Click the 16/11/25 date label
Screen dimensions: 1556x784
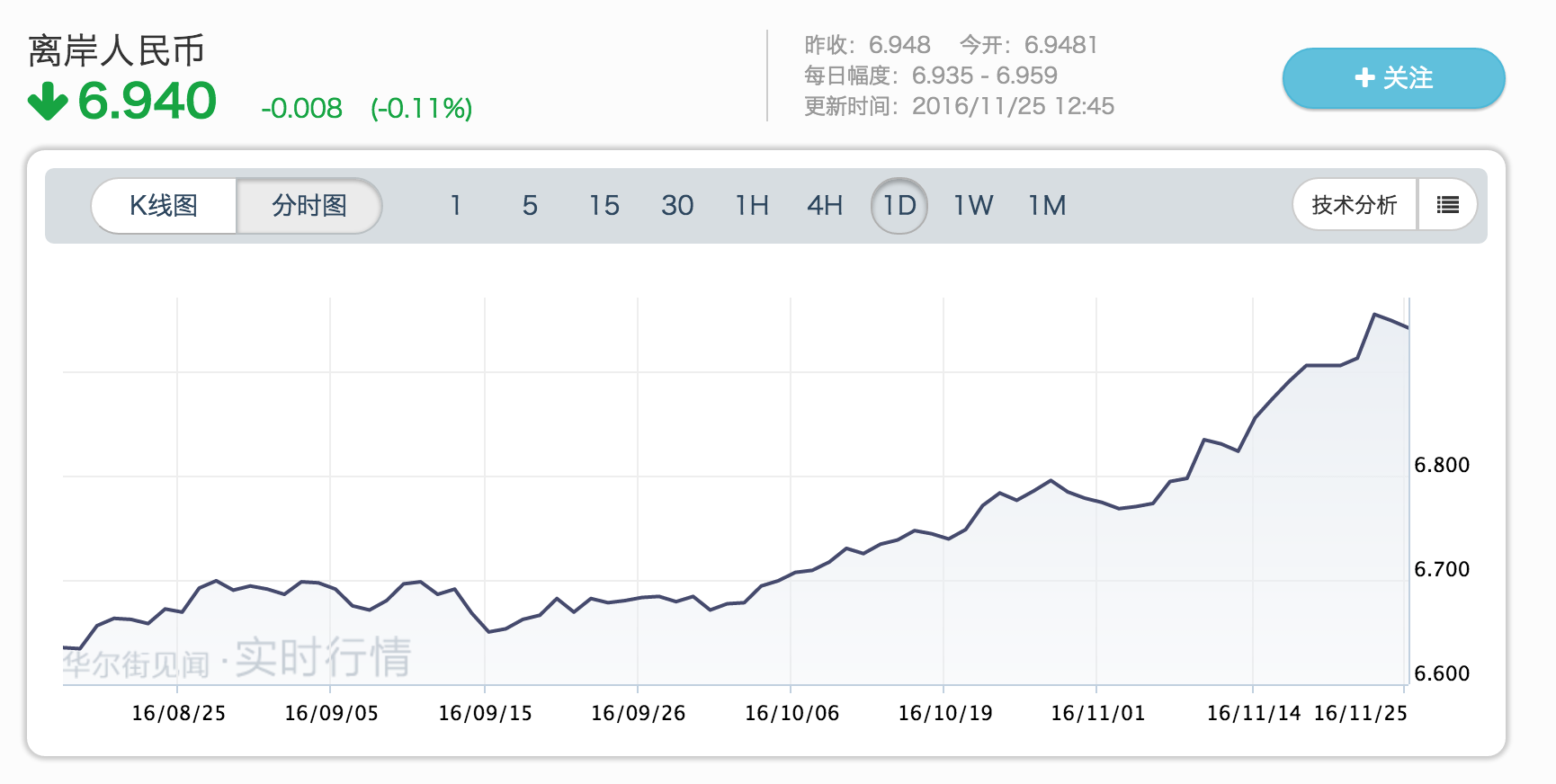tap(1360, 713)
